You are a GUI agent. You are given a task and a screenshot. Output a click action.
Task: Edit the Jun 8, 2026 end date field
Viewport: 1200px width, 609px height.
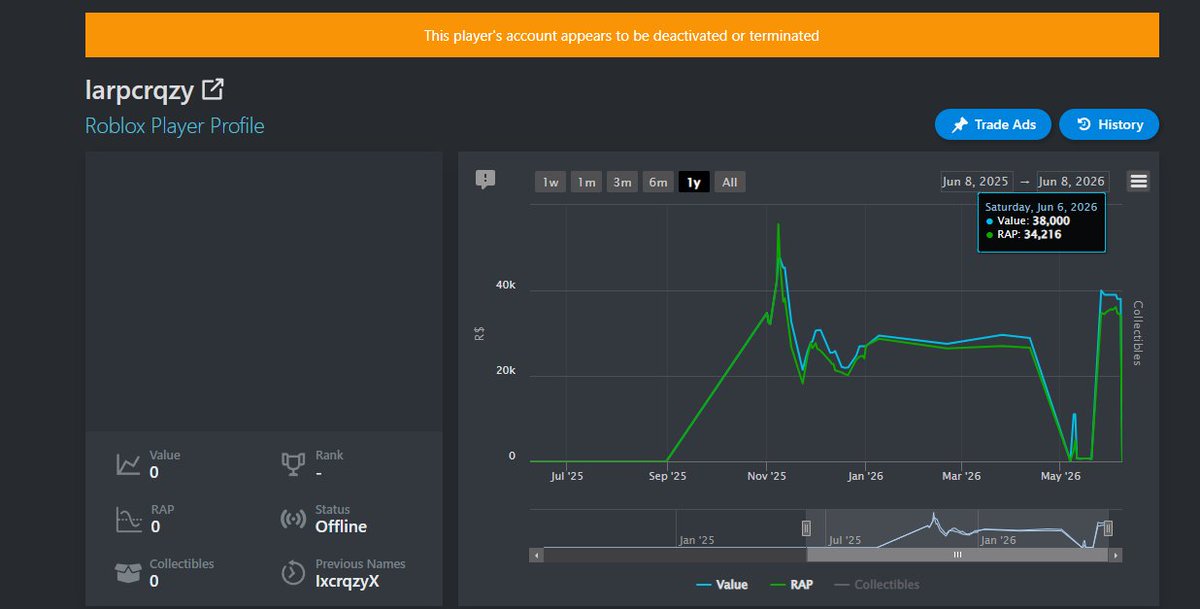coord(1073,181)
